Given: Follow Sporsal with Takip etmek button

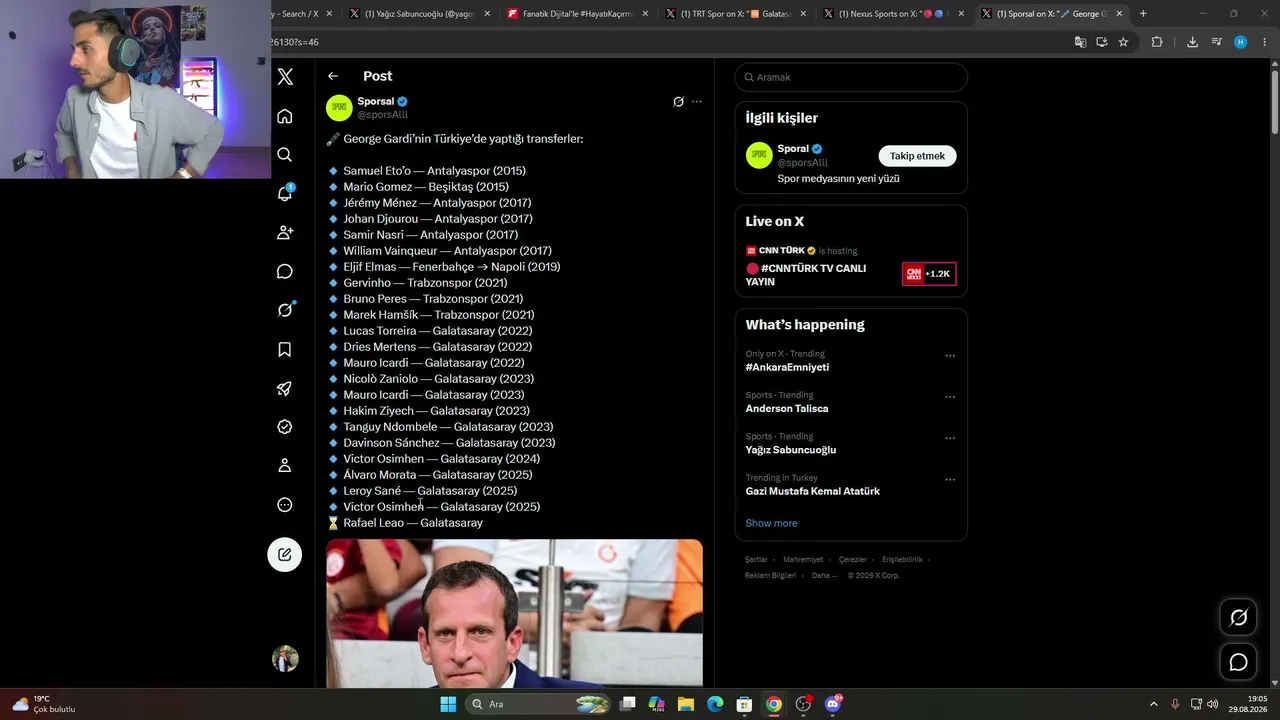Looking at the screenshot, I should click(917, 156).
